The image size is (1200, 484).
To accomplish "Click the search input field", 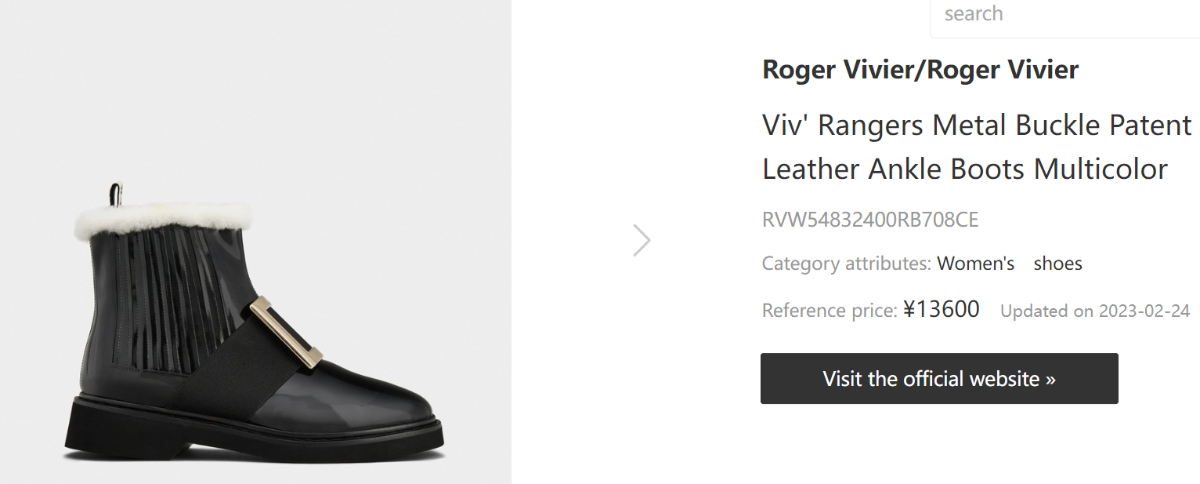I will 1060,15.
